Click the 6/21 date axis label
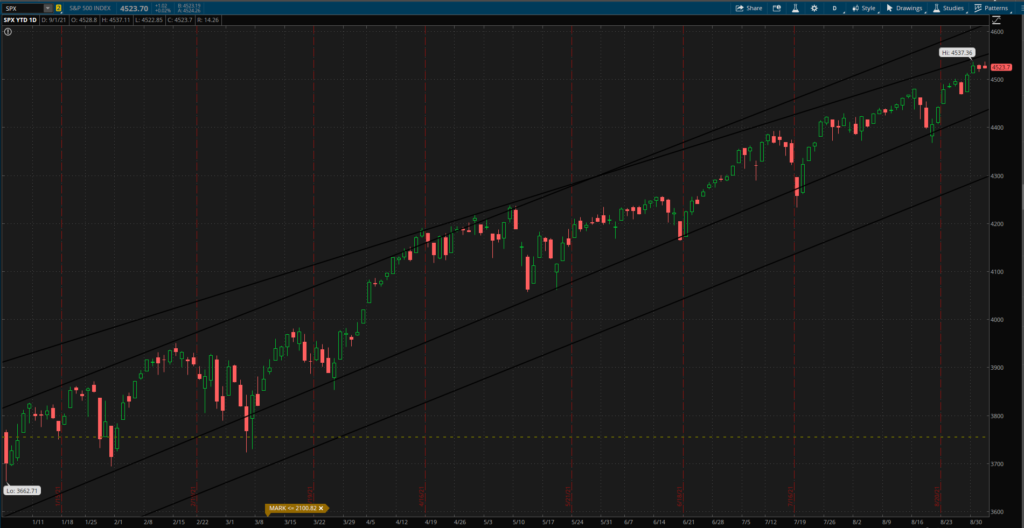The width and height of the screenshot is (1024, 528). coord(688,522)
